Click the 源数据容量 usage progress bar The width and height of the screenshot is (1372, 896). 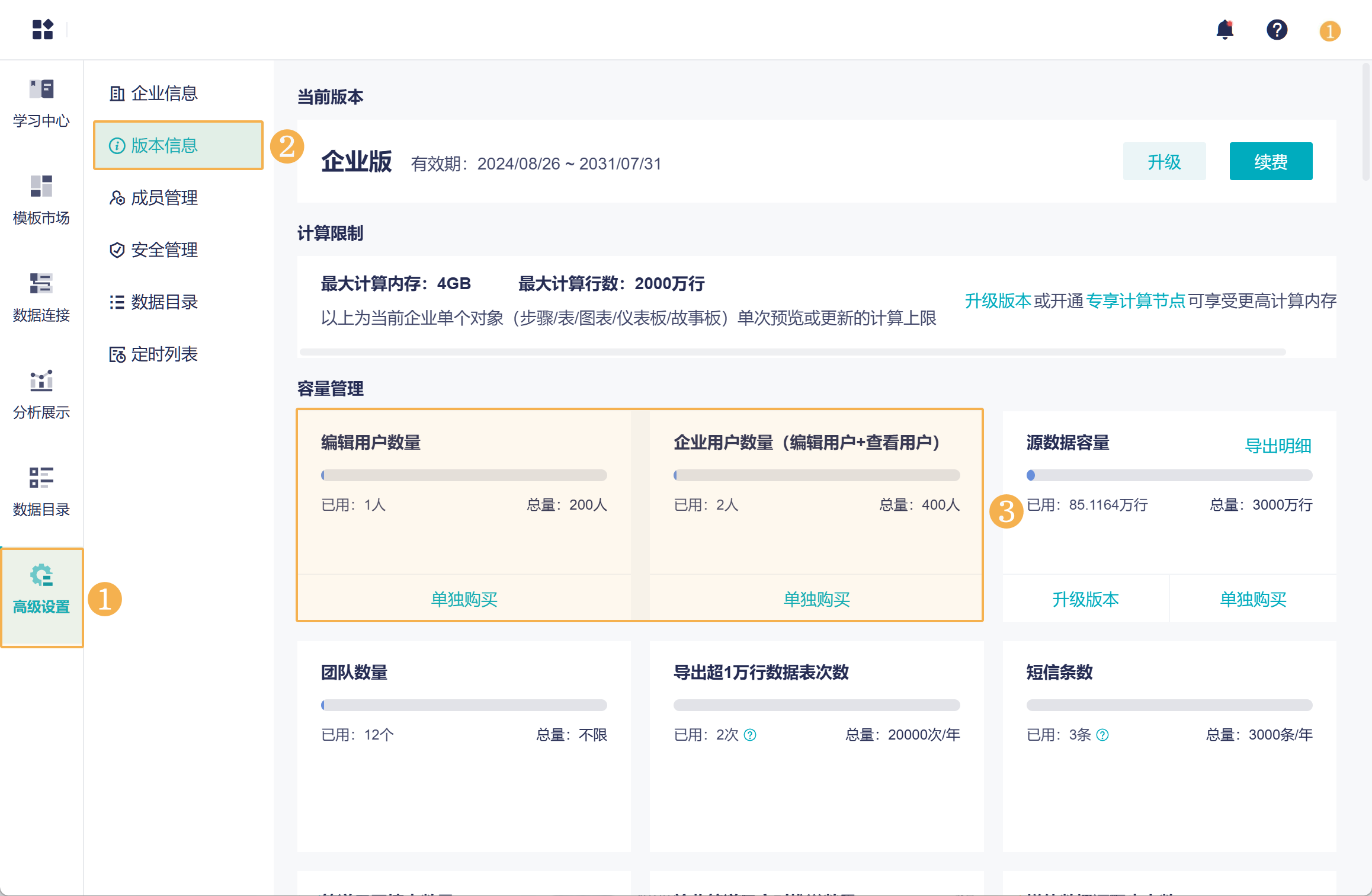[x=1169, y=475]
